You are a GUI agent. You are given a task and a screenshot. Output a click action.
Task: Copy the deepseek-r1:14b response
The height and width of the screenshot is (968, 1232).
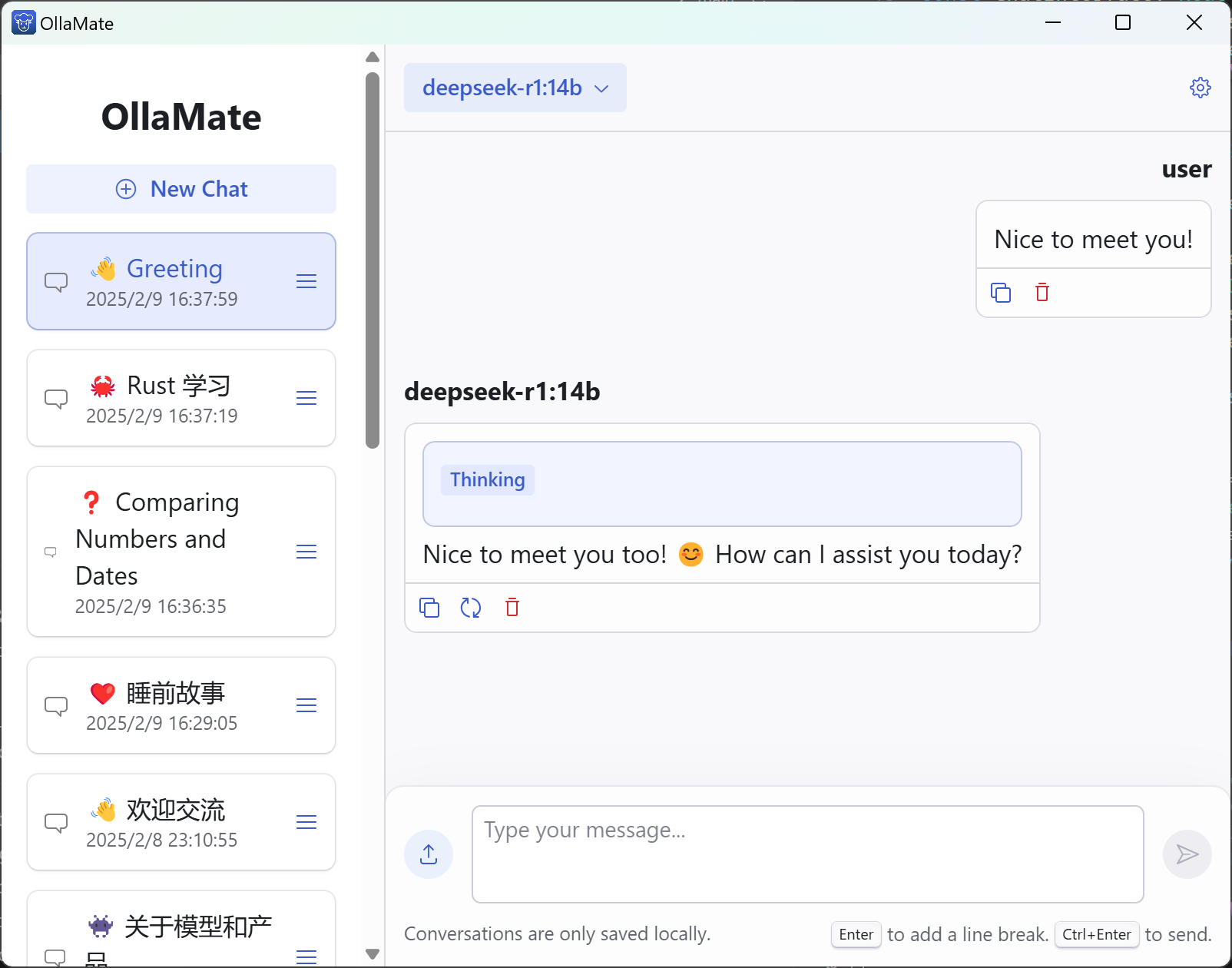(429, 608)
